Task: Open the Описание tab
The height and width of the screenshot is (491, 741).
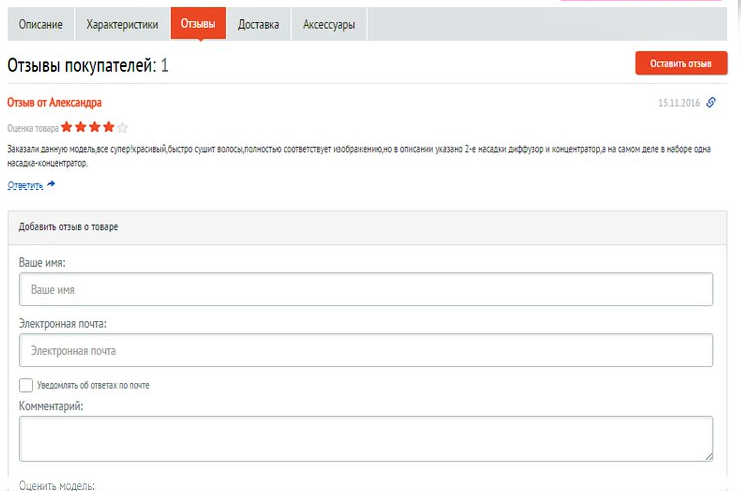Action: [x=41, y=24]
